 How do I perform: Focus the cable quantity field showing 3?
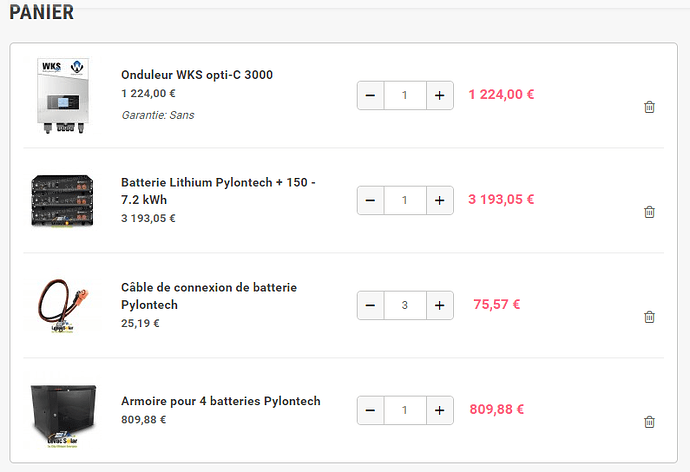[405, 305]
